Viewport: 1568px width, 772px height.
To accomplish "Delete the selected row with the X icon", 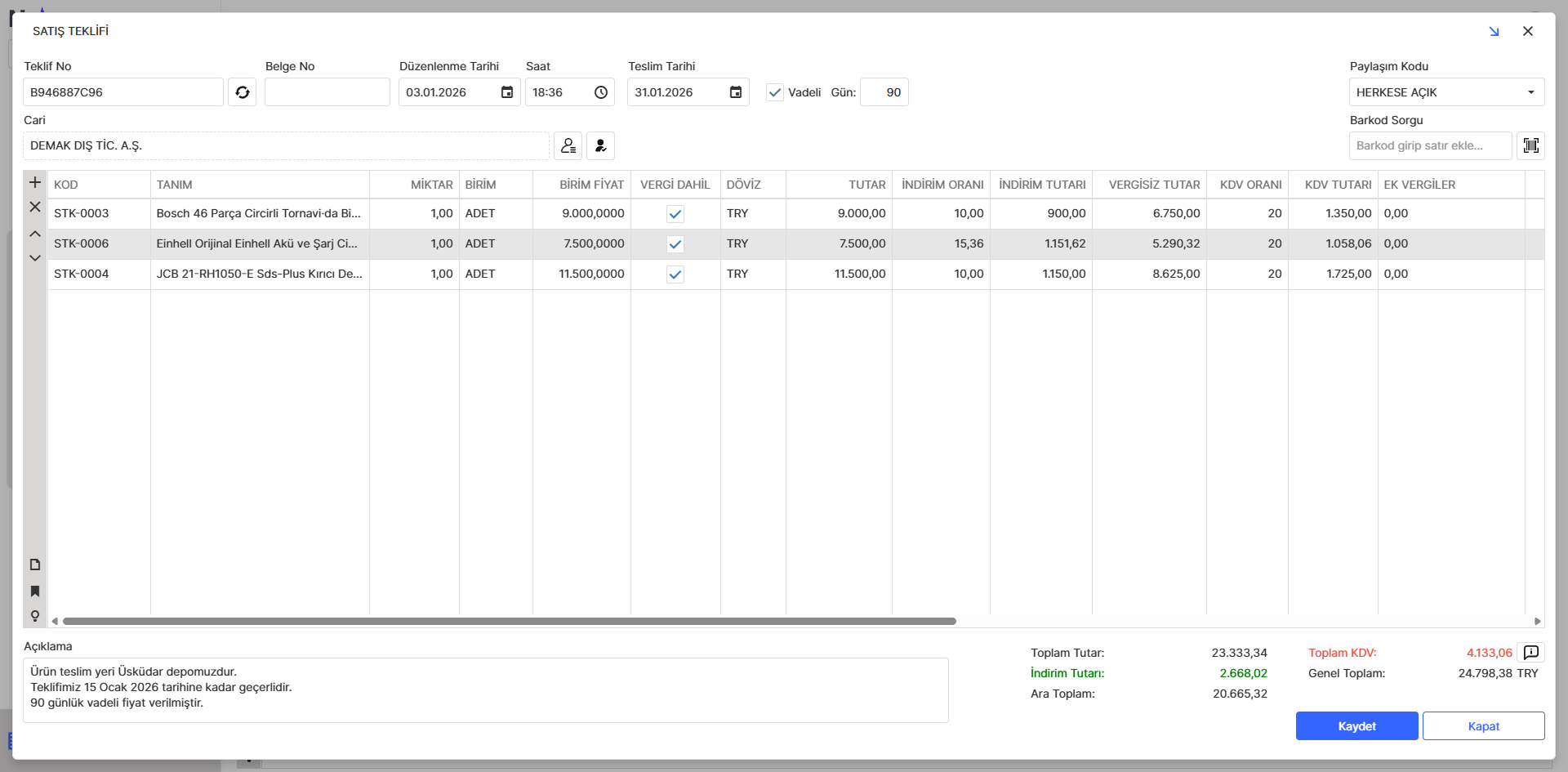I will pyautogui.click(x=35, y=207).
